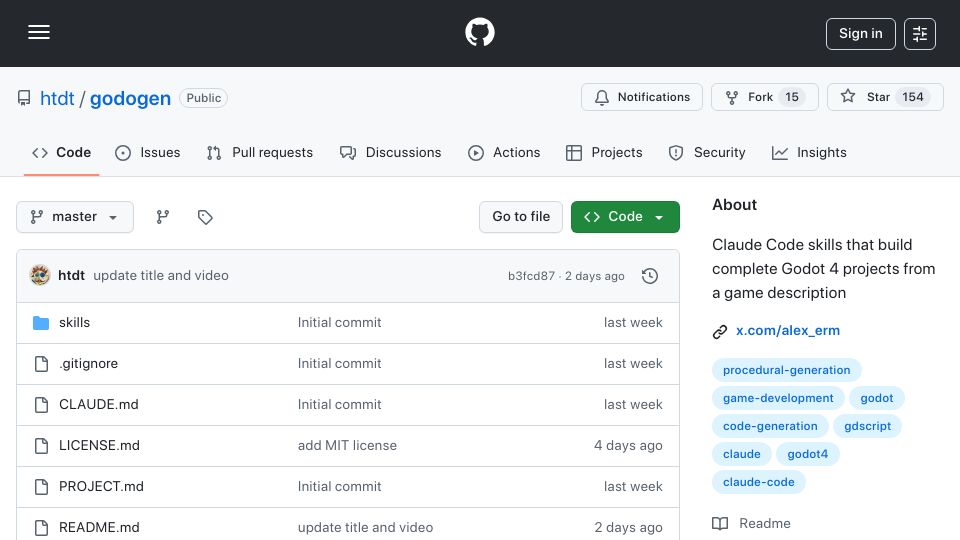
Task: View branches via the branch icon
Action: pyautogui.click(x=162, y=217)
